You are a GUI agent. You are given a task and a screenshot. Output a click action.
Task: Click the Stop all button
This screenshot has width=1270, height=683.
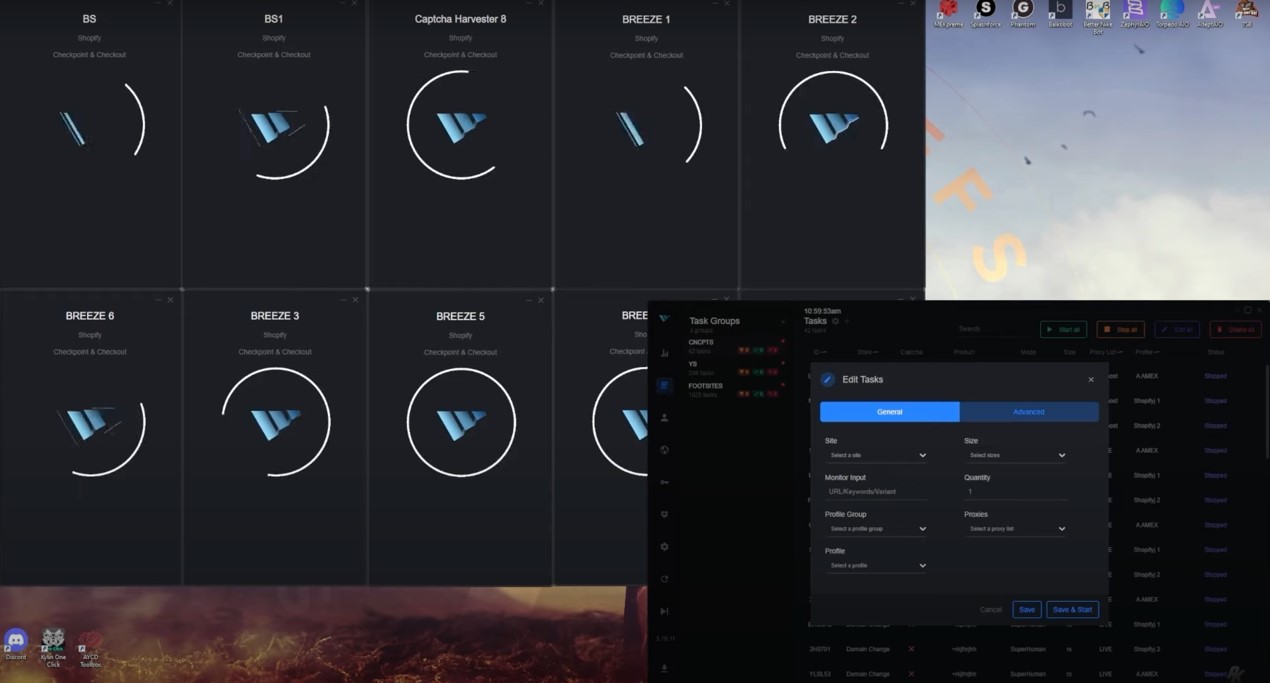click(1121, 329)
